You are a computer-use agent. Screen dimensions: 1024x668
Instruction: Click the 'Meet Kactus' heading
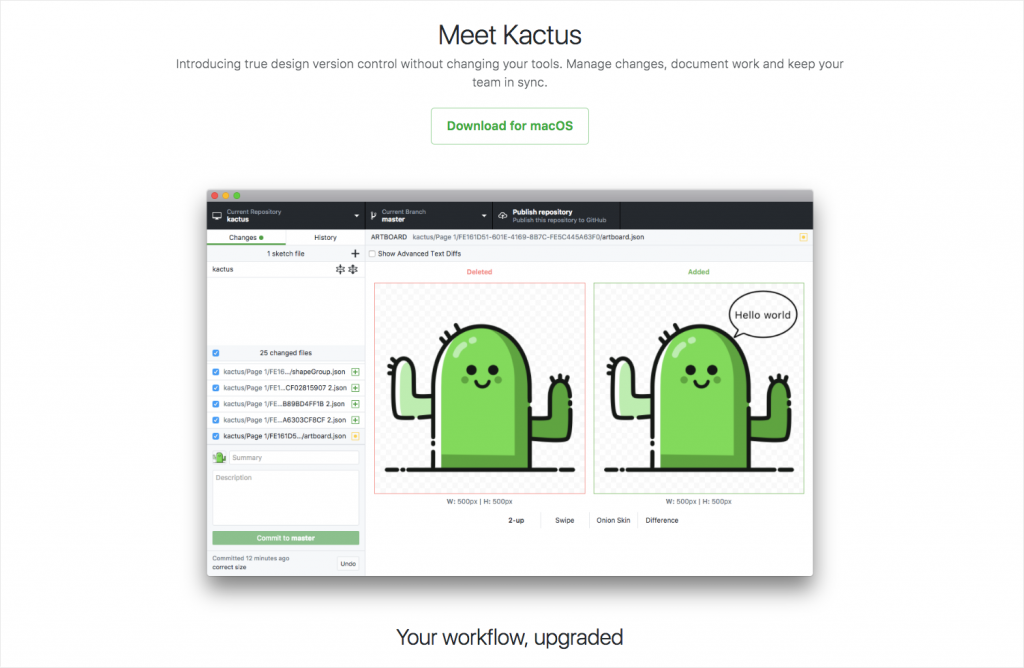pyautogui.click(x=509, y=35)
